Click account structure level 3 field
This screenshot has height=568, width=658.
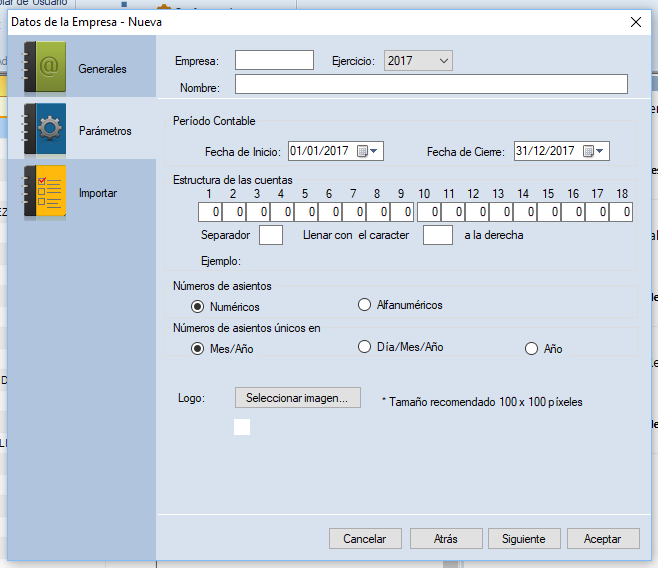point(258,212)
